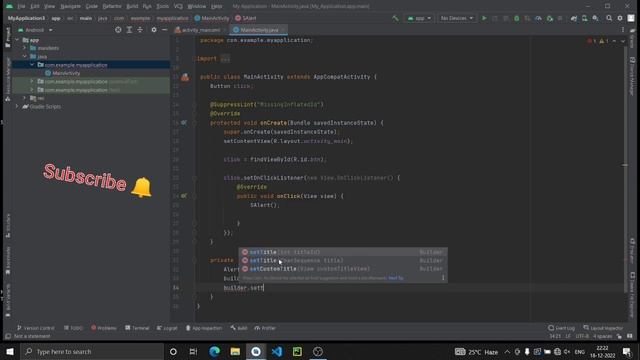Open the Terminal tool window
The image size is (640, 360).
tap(137, 328)
